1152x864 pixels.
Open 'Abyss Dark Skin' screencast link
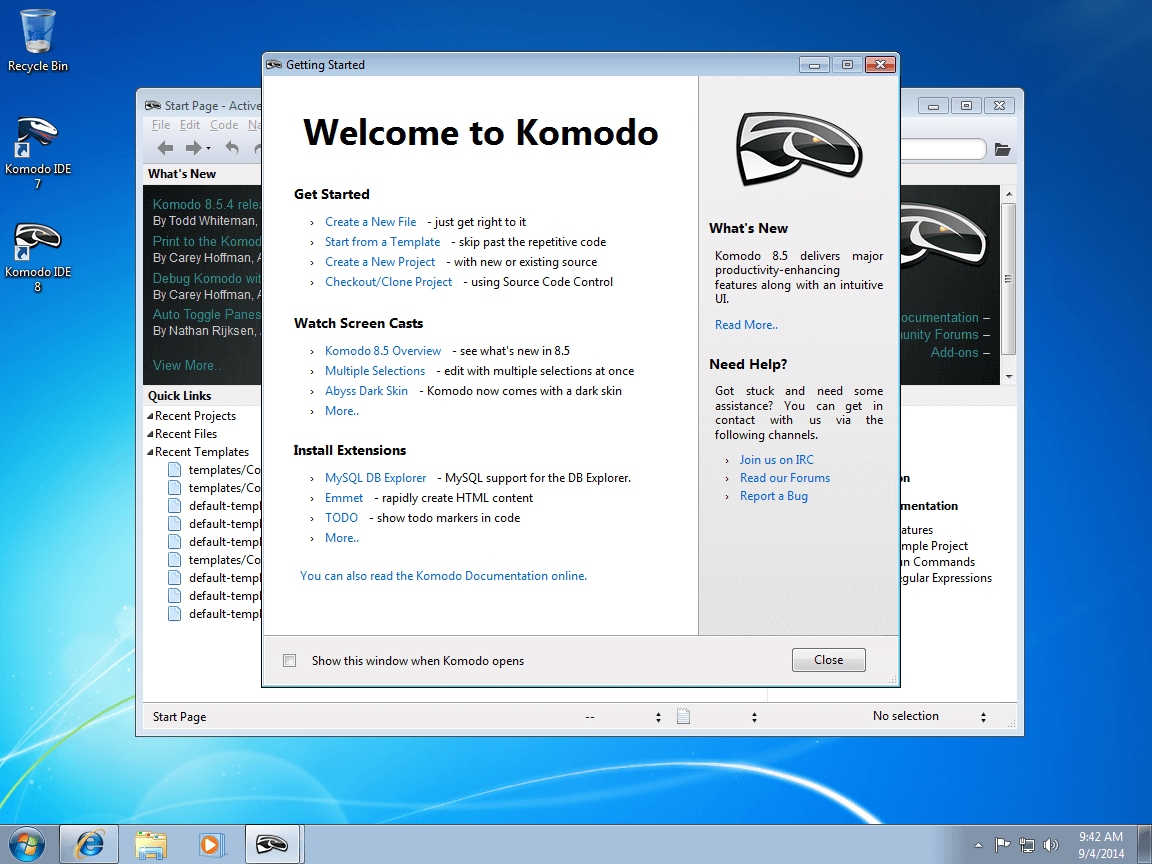point(366,391)
